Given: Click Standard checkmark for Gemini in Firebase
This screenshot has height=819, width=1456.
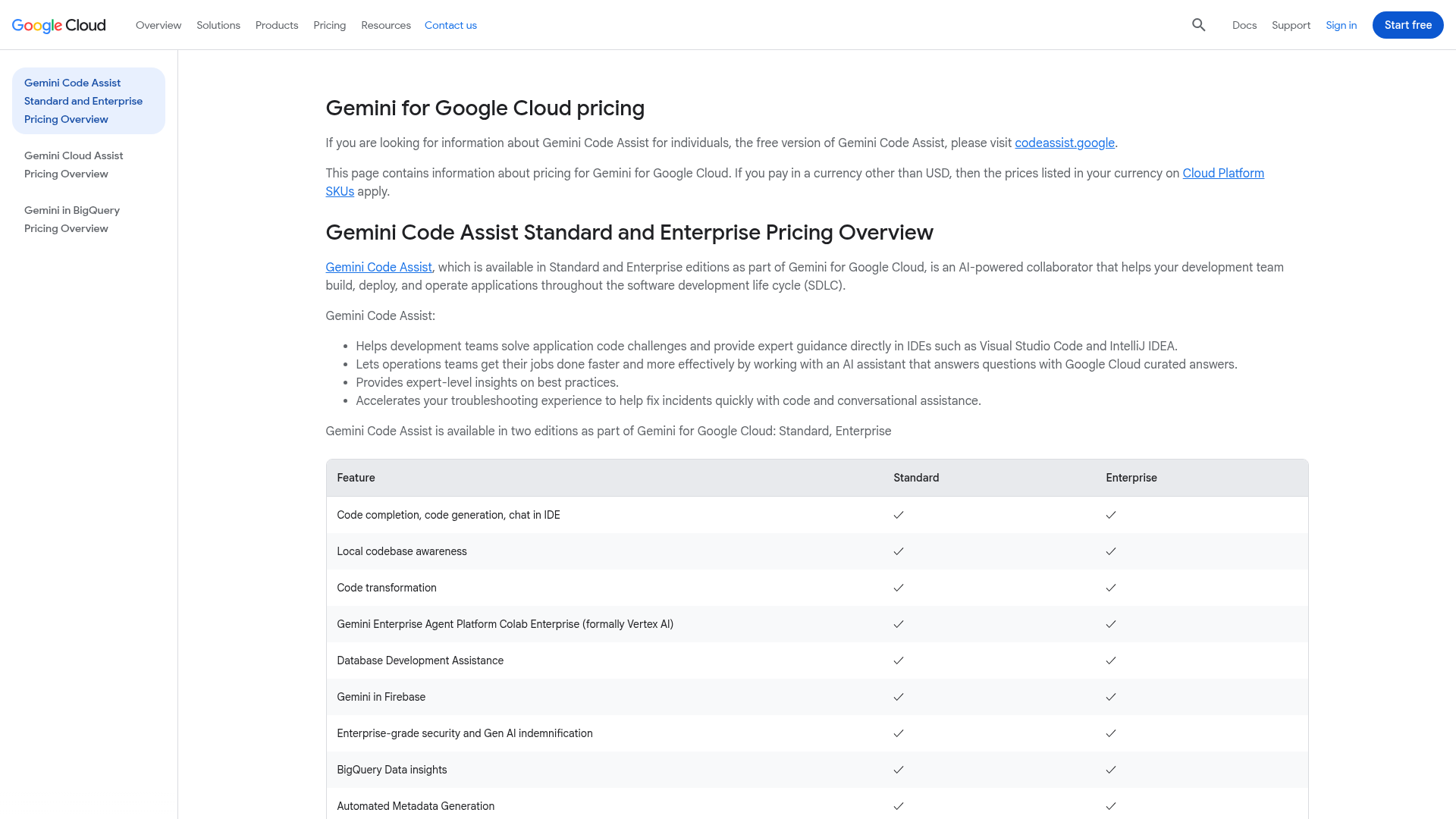Looking at the screenshot, I should 899,697.
